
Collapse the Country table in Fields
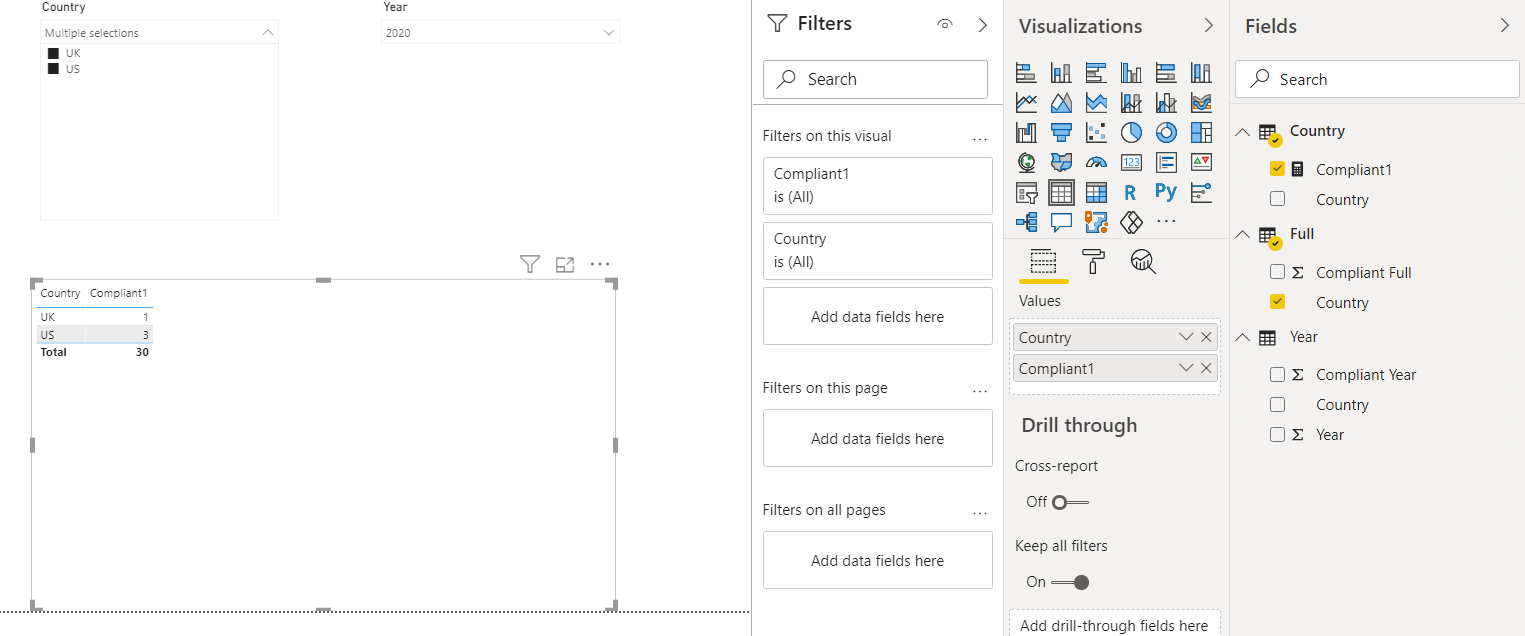[x=1243, y=131]
